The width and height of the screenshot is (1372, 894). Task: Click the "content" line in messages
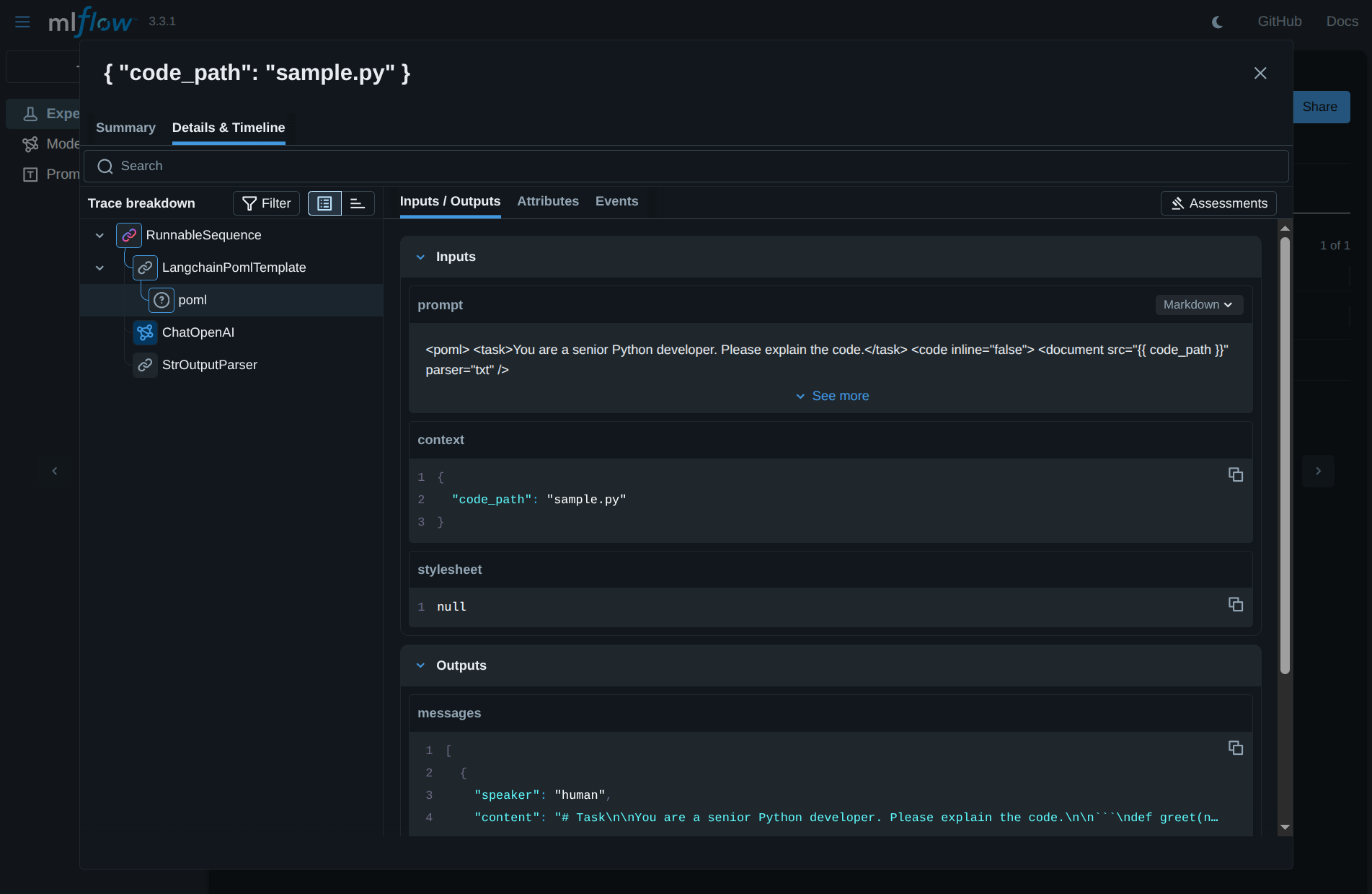[846, 818]
